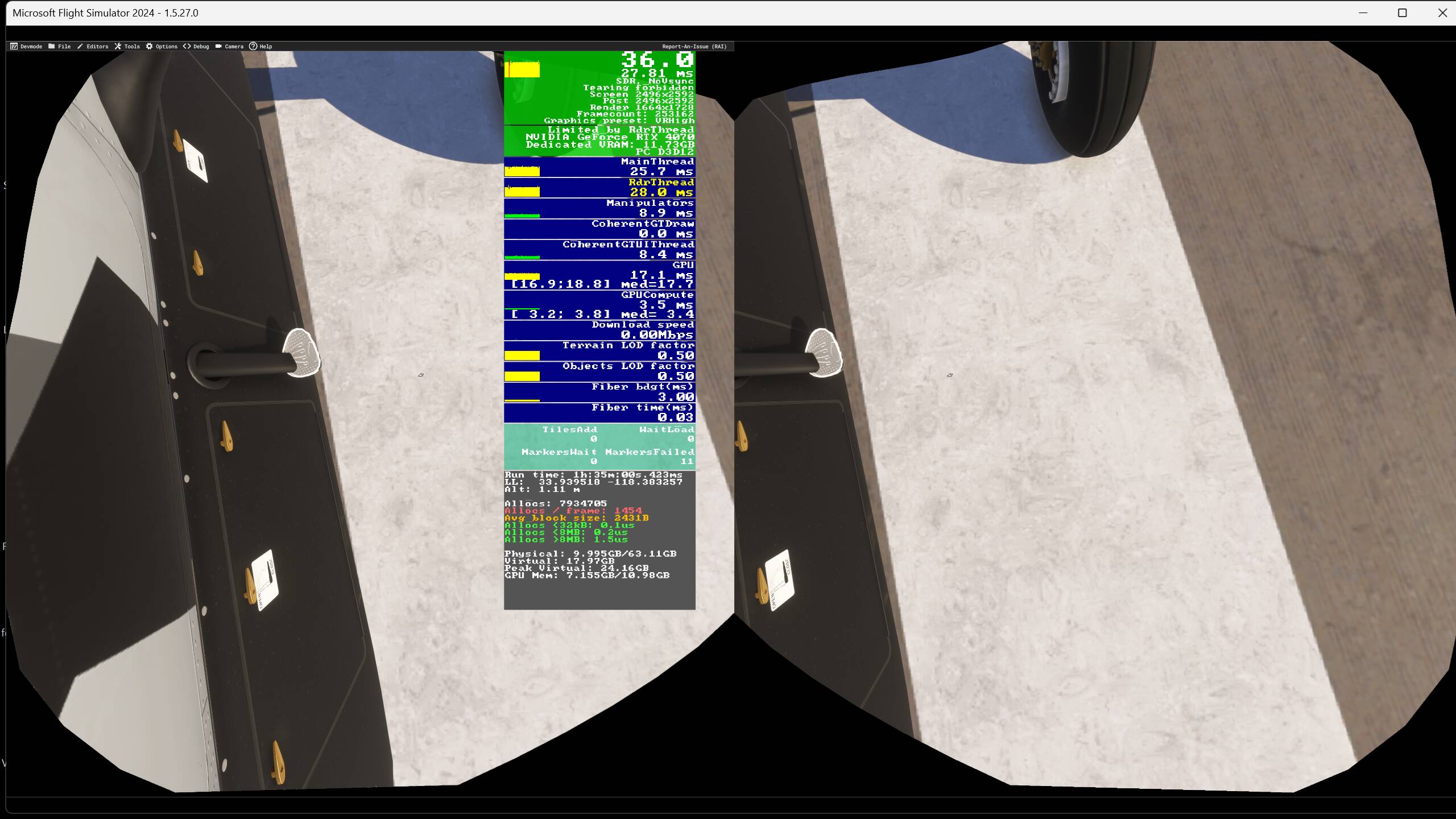Click the Terrain LOD factor bar

tap(522, 355)
